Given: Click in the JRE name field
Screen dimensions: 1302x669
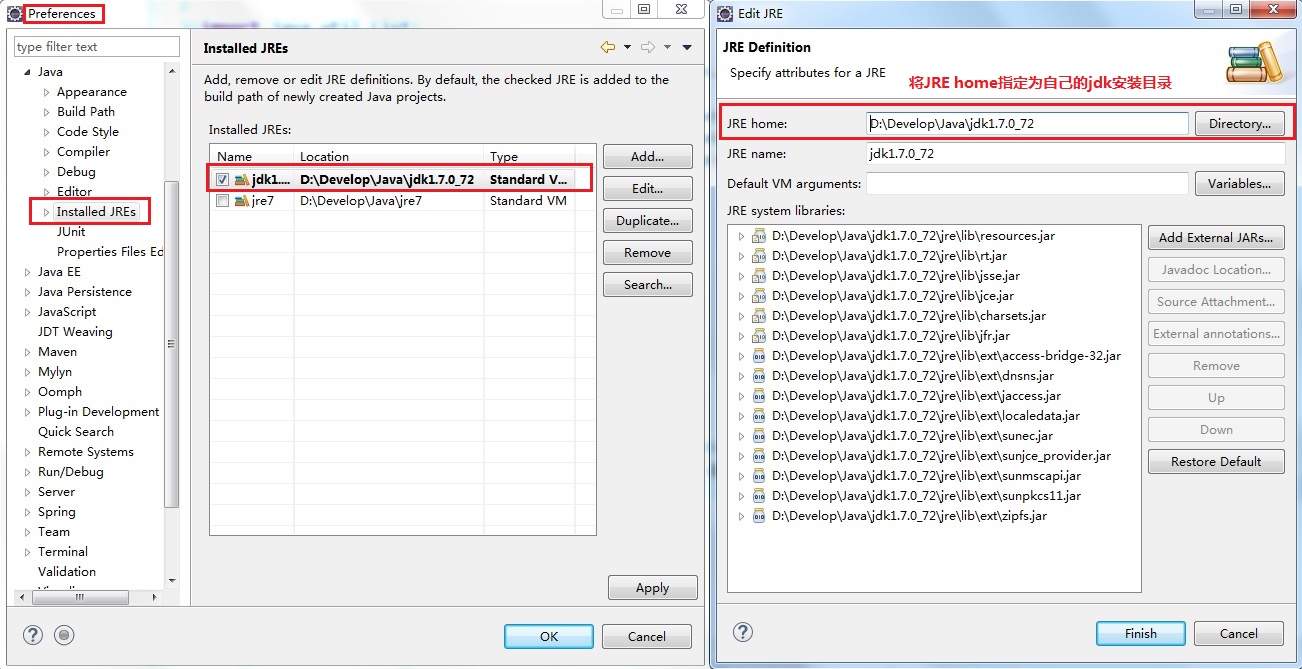Looking at the screenshot, I should [1075, 154].
